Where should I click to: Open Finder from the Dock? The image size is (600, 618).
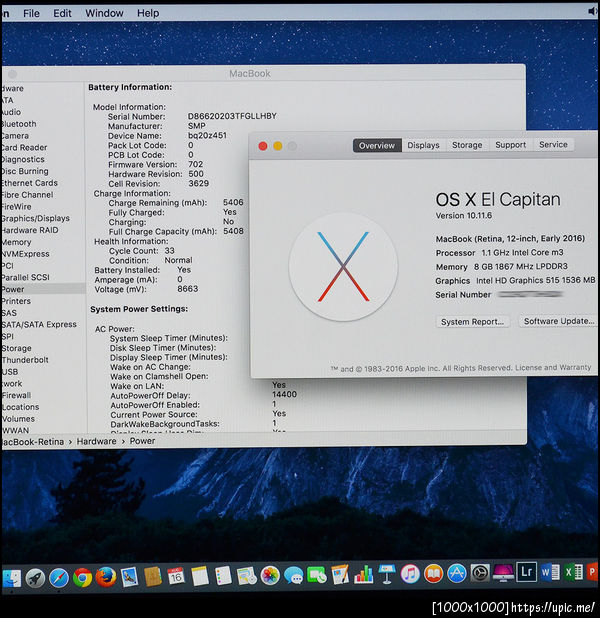coord(11,578)
